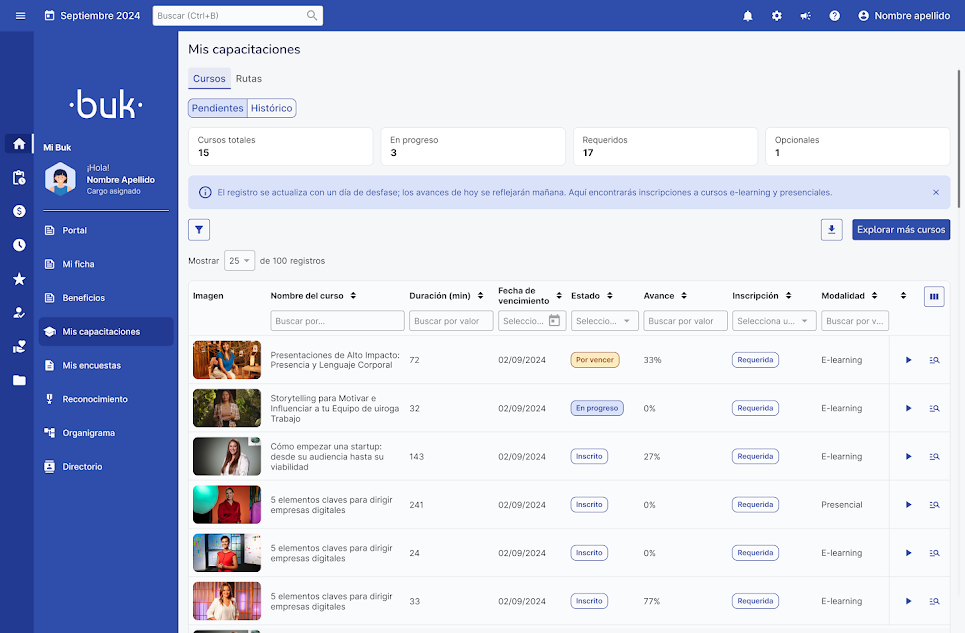Switch to Histórico toggle view
965x633 pixels.
click(x=272, y=108)
